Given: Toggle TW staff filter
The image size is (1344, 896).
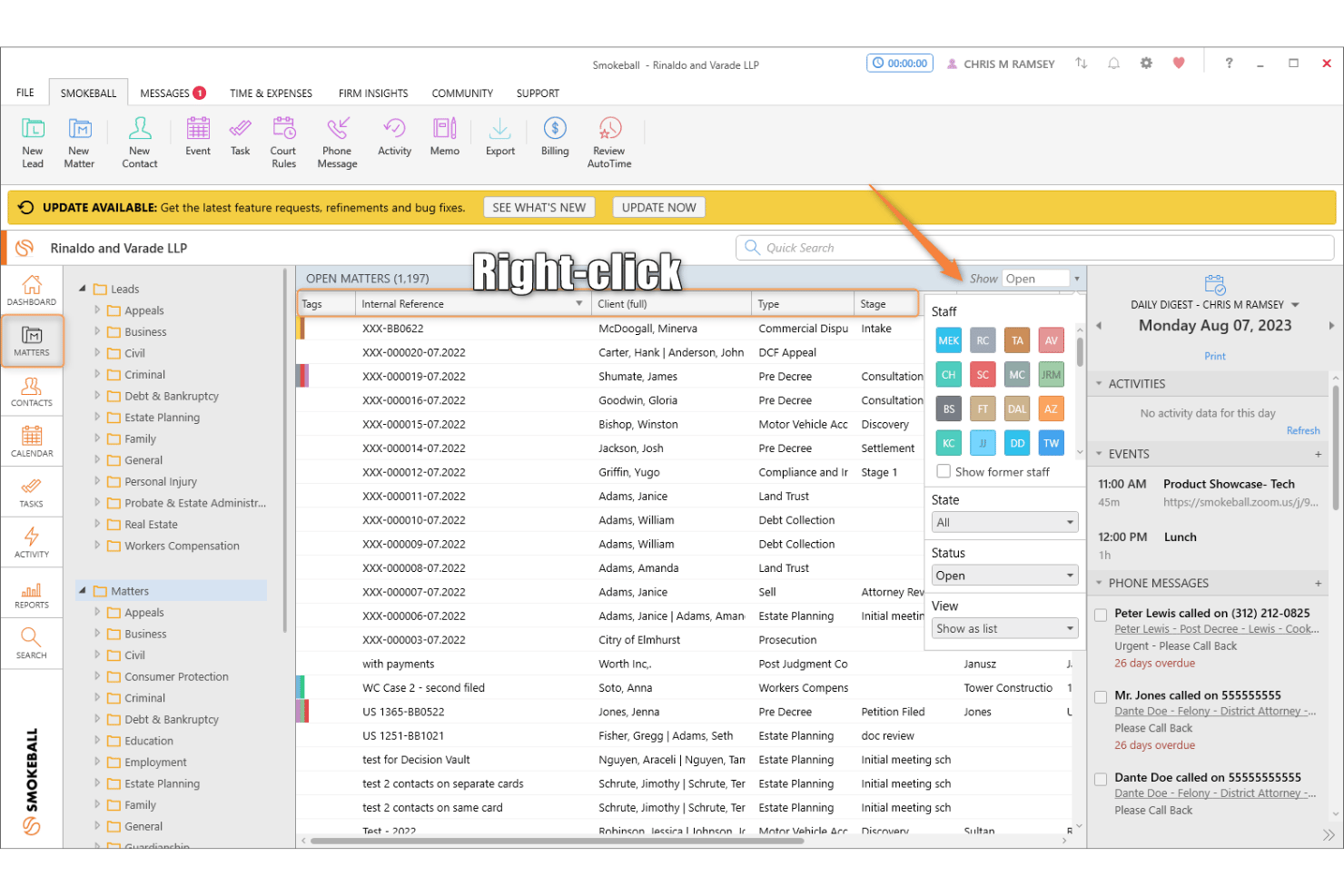Looking at the screenshot, I should [1051, 443].
